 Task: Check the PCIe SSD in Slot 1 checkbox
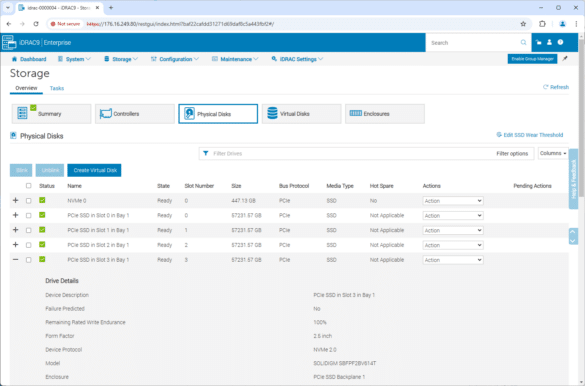click(x=28, y=230)
